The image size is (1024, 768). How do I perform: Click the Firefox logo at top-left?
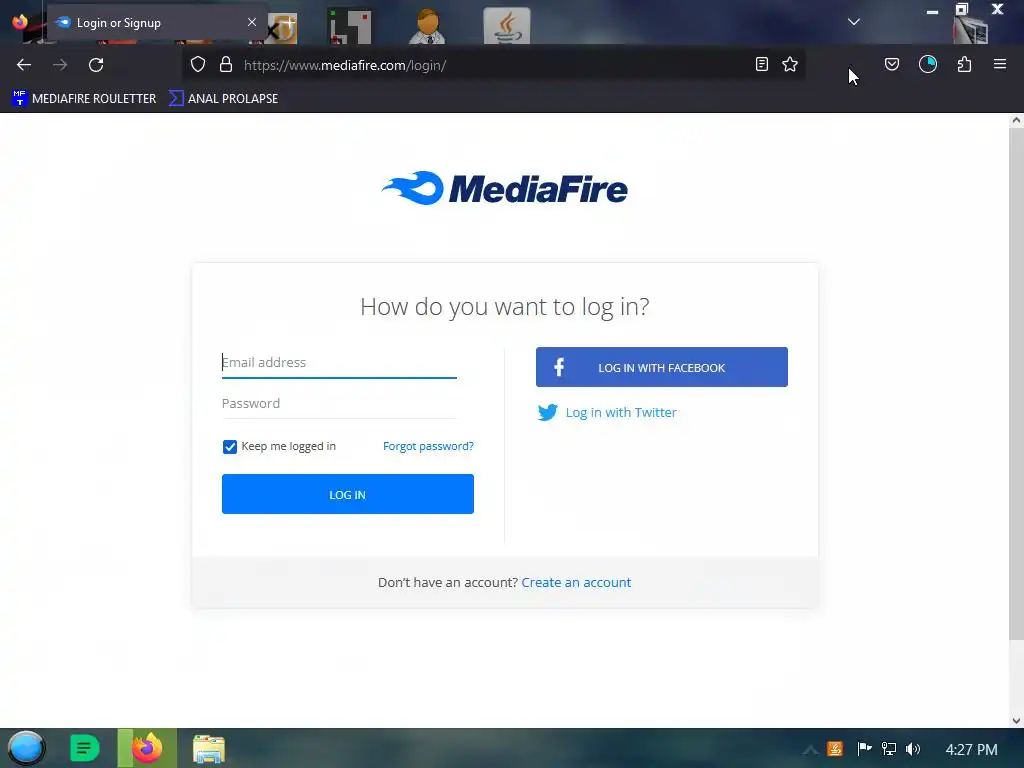(20, 22)
